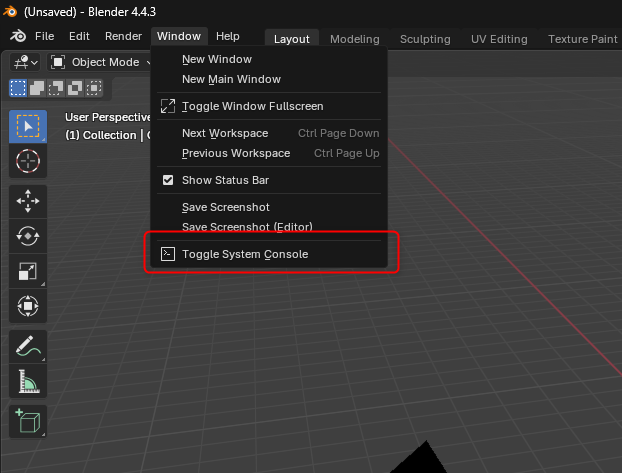Select the Annotate pencil tool
Screen dimensions: 622x473
pos(28,347)
